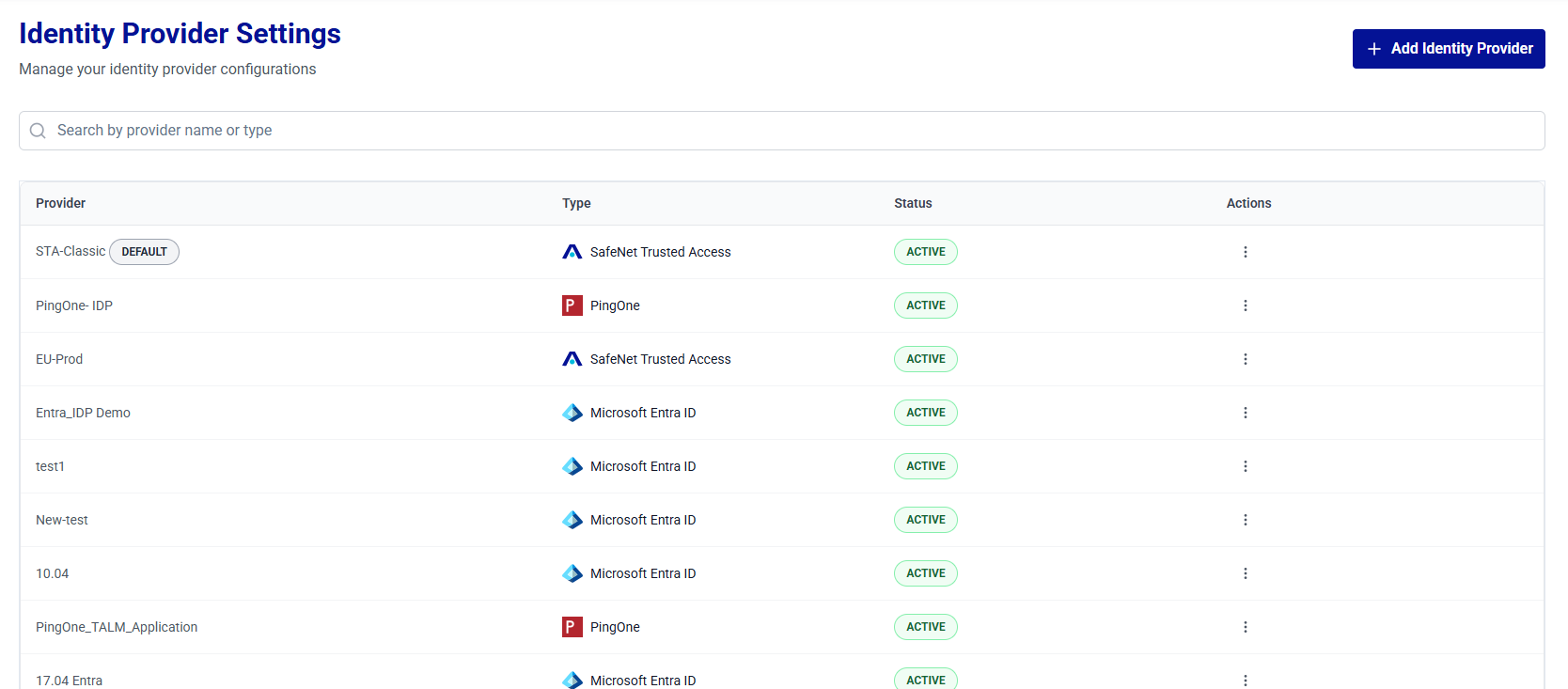1568x689 pixels.
Task: Open actions menu for STA-Classic
Action: 1246,252
